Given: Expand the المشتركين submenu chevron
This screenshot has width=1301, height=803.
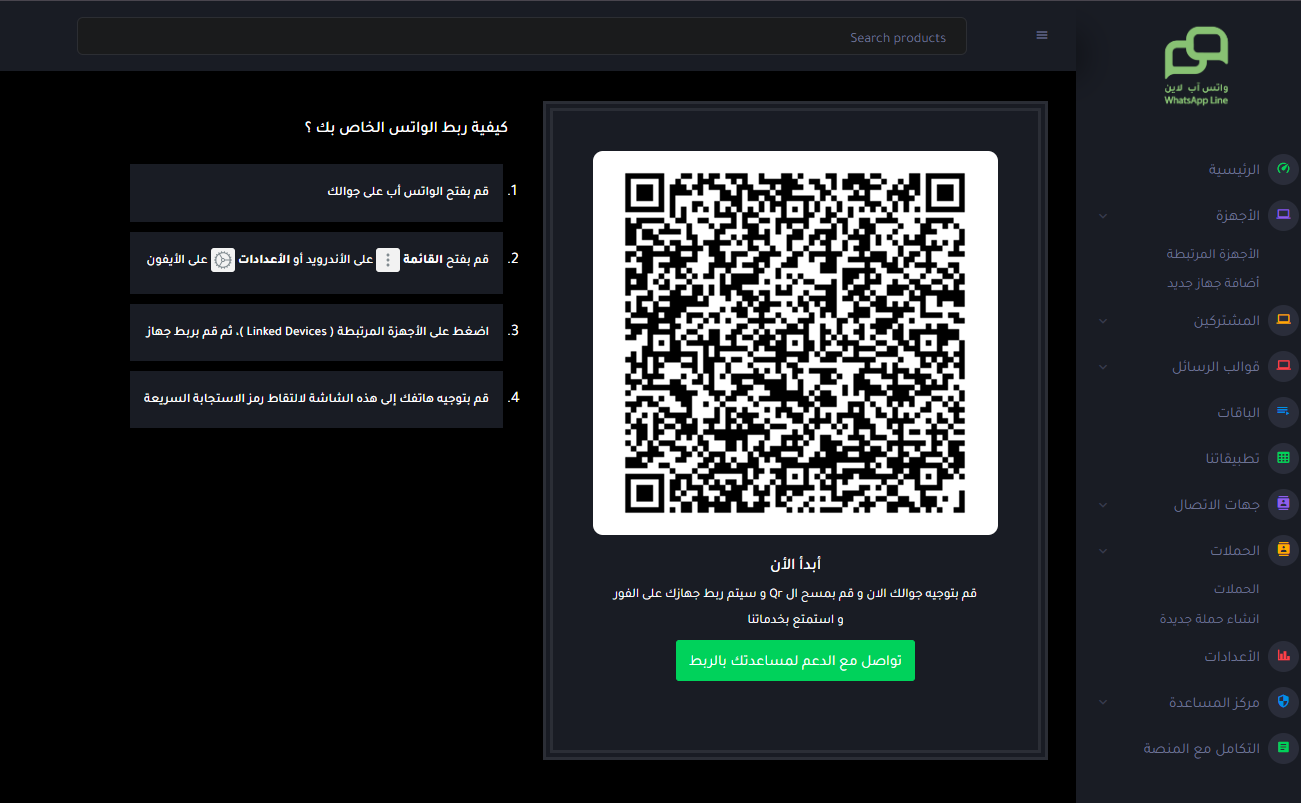Looking at the screenshot, I should click(1103, 321).
